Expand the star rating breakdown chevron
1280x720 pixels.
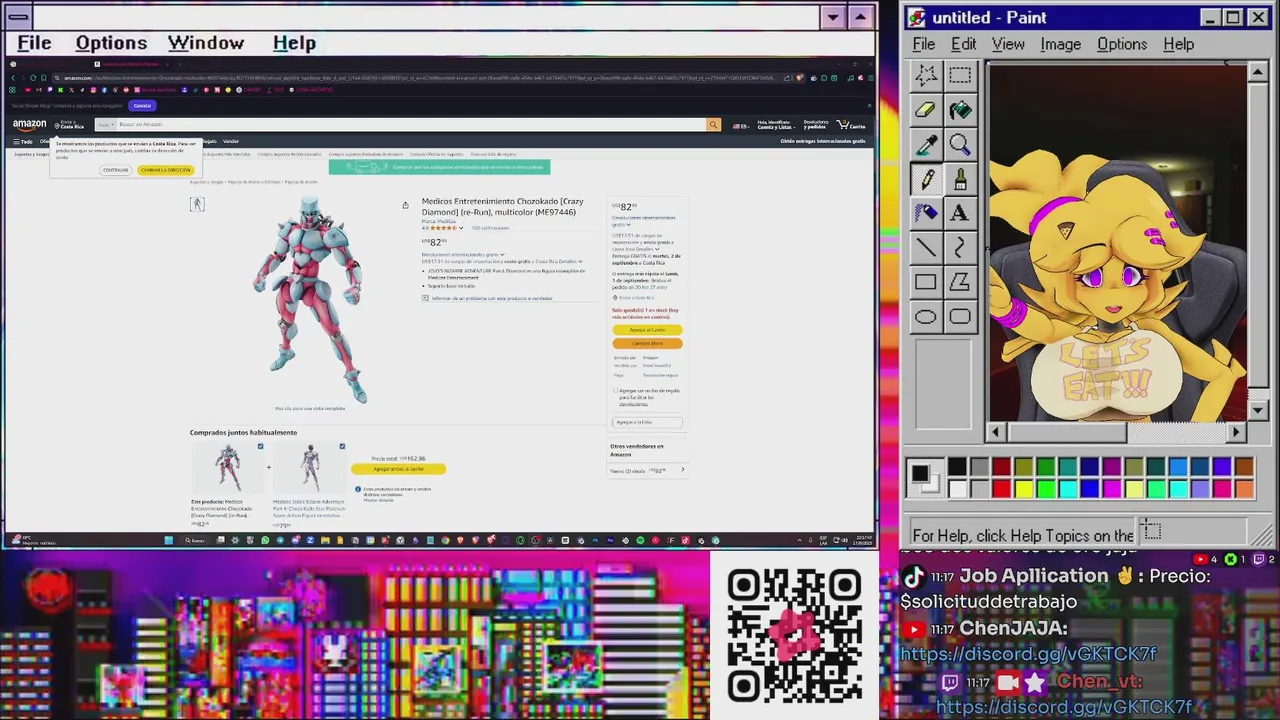[x=463, y=228]
